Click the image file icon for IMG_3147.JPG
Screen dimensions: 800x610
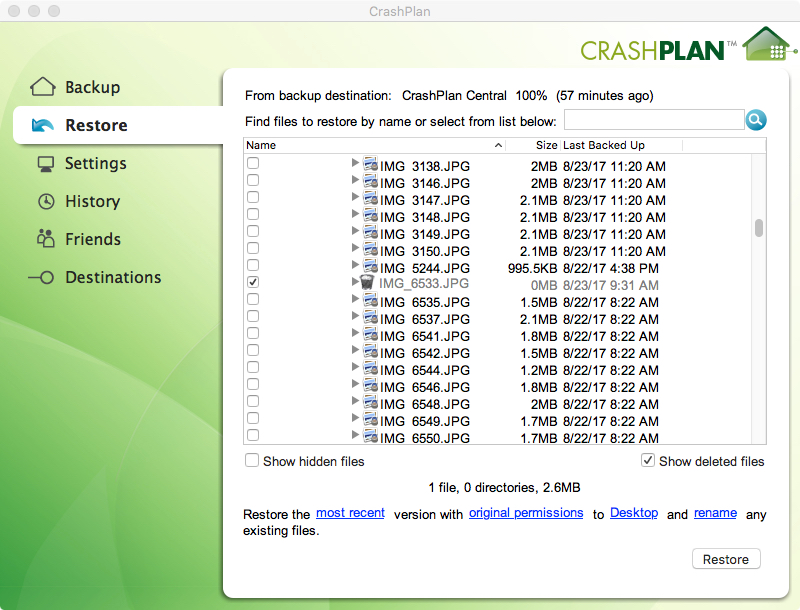pyautogui.click(x=370, y=198)
